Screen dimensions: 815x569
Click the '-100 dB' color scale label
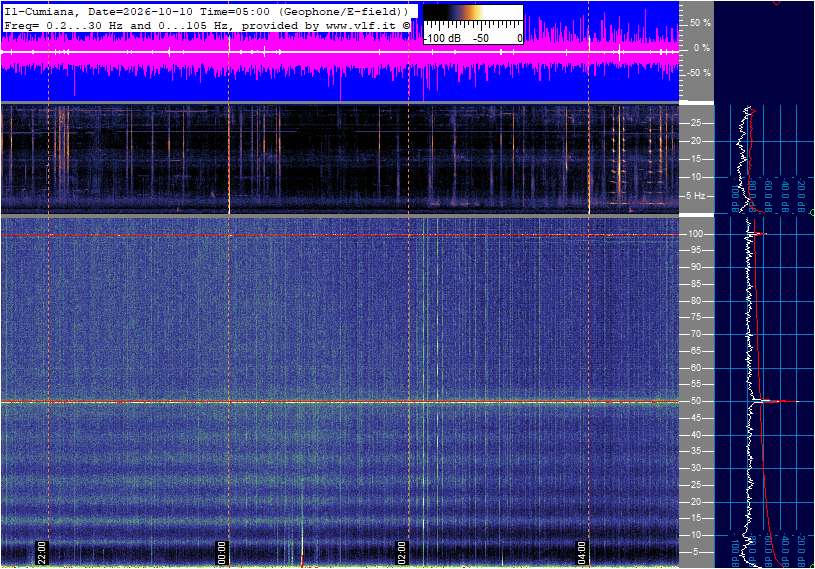[442, 38]
